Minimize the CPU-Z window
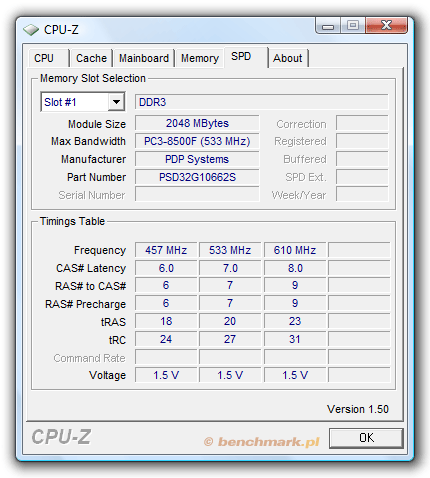430x478 pixels. [328, 25]
